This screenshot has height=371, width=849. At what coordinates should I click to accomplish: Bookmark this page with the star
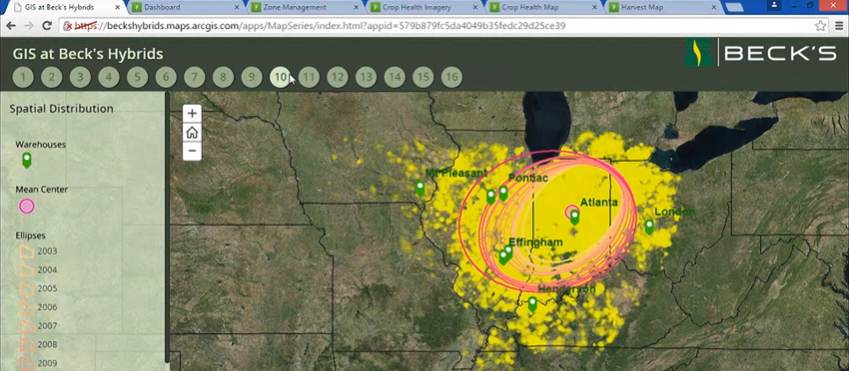tap(820, 26)
